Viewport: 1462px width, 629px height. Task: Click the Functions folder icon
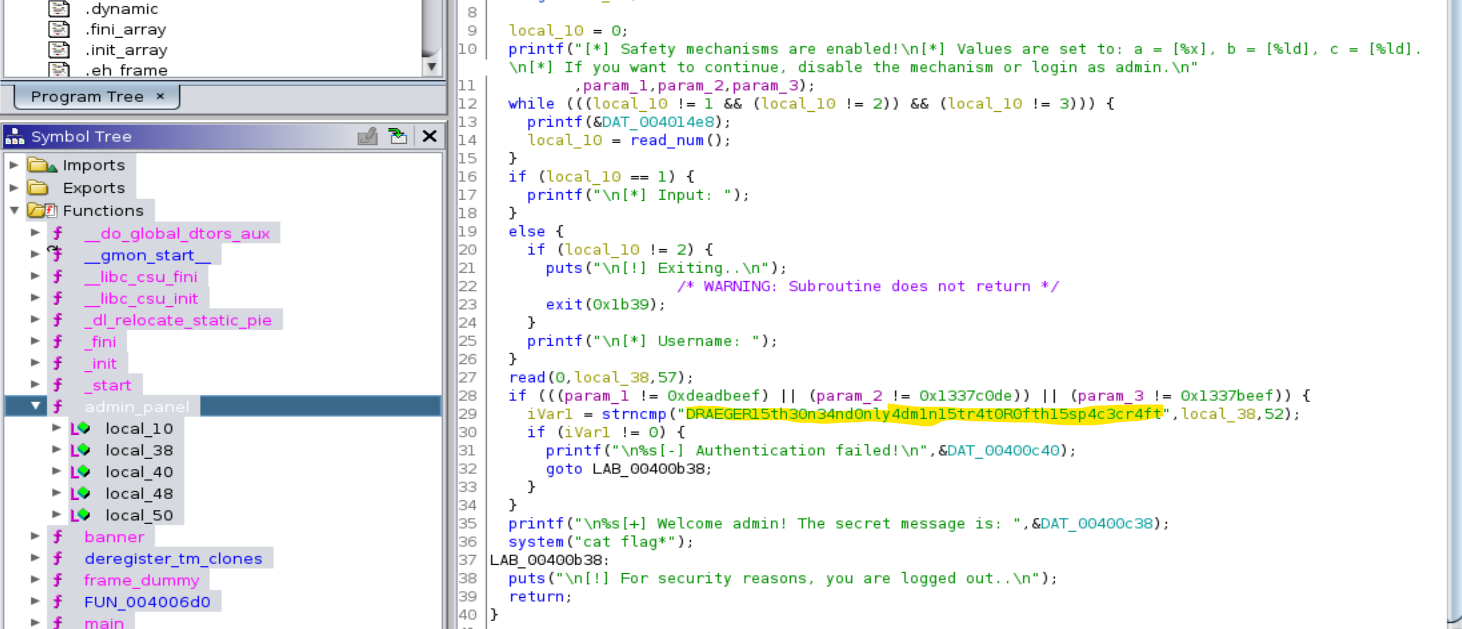(x=42, y=210)
